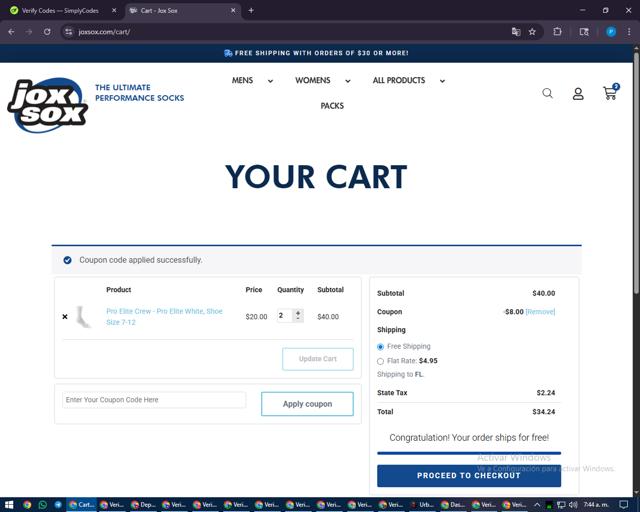The height and width of the screenshot is (512, 640).
Task: Open the shopping cart icon in header
Action: coord(610,92)
